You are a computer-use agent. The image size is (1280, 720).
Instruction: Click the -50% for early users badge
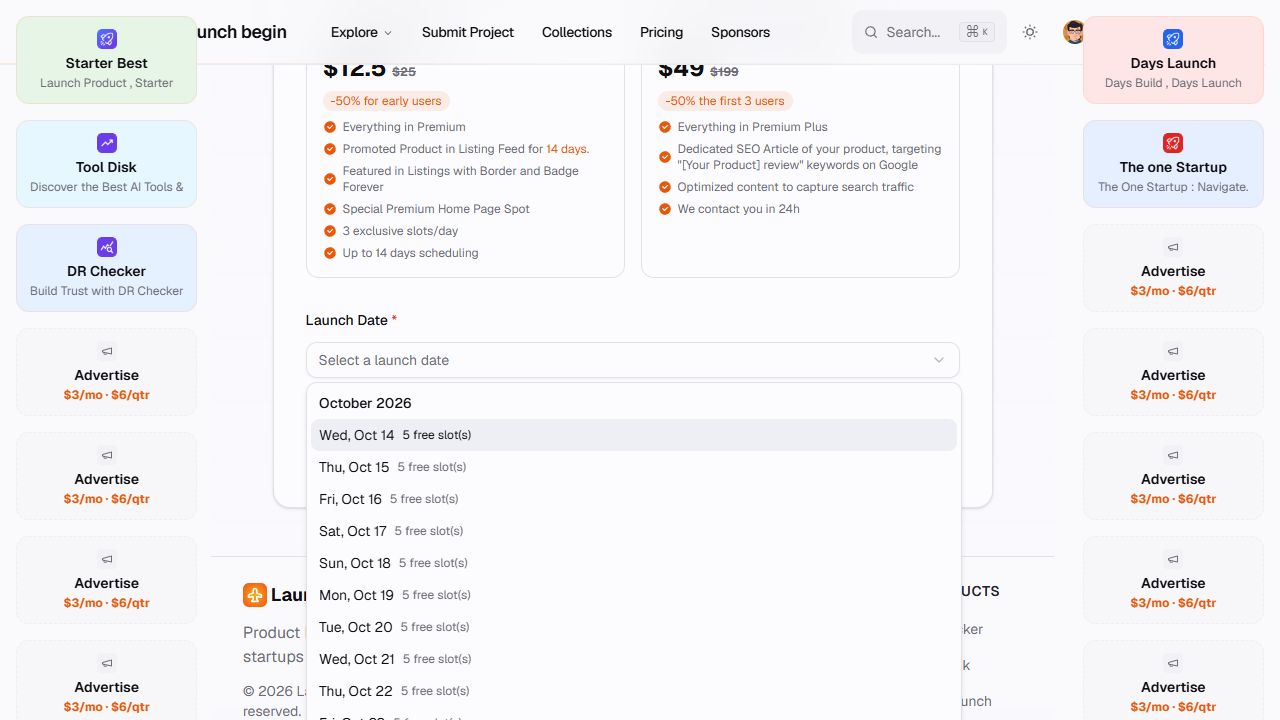pos(386,101)
